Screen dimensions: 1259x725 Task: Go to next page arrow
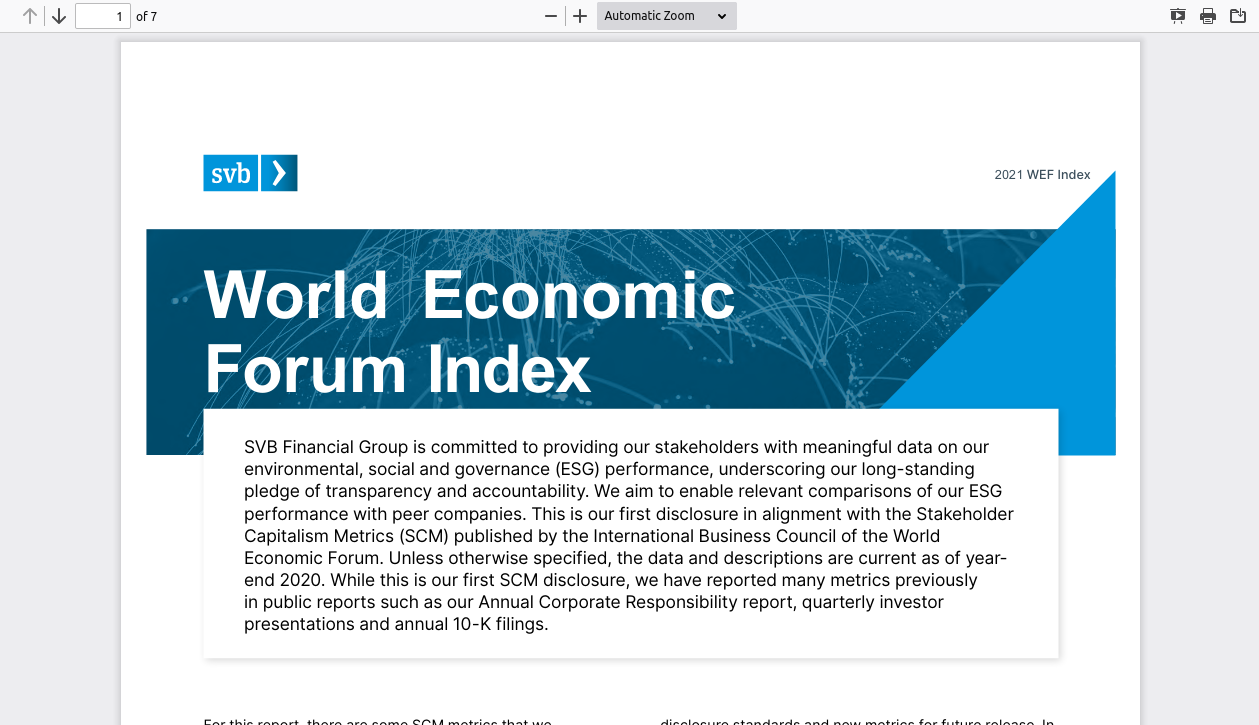click(x=59, y=16)
